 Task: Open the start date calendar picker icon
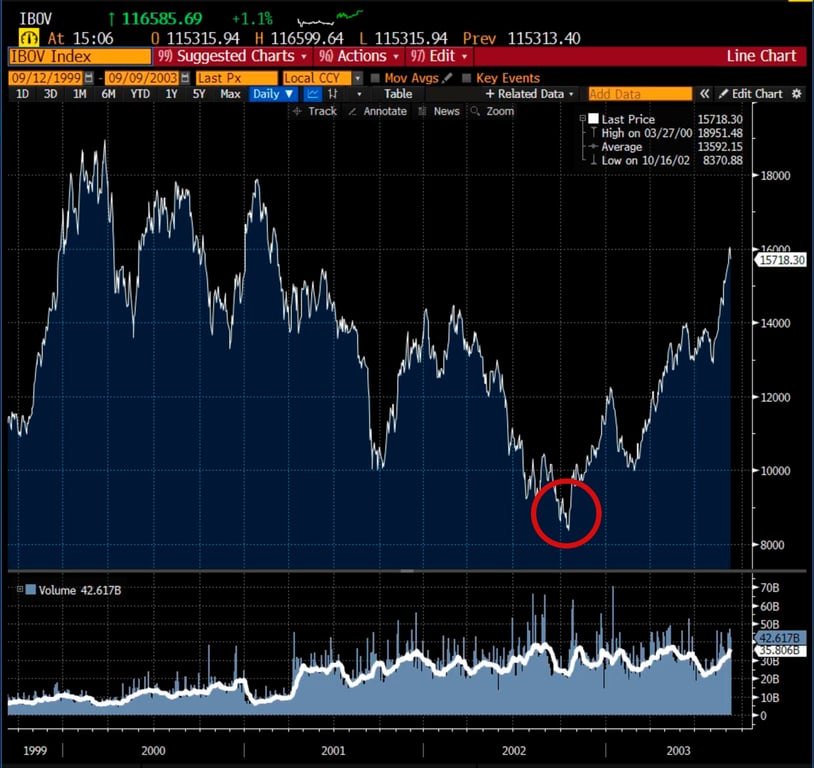[89, 78]
